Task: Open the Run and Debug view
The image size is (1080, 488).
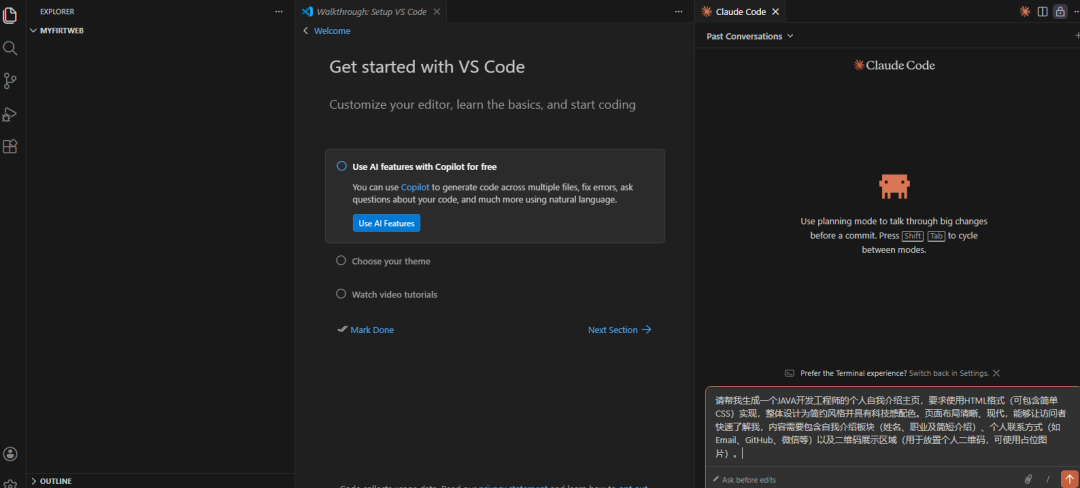Action: 11,114
